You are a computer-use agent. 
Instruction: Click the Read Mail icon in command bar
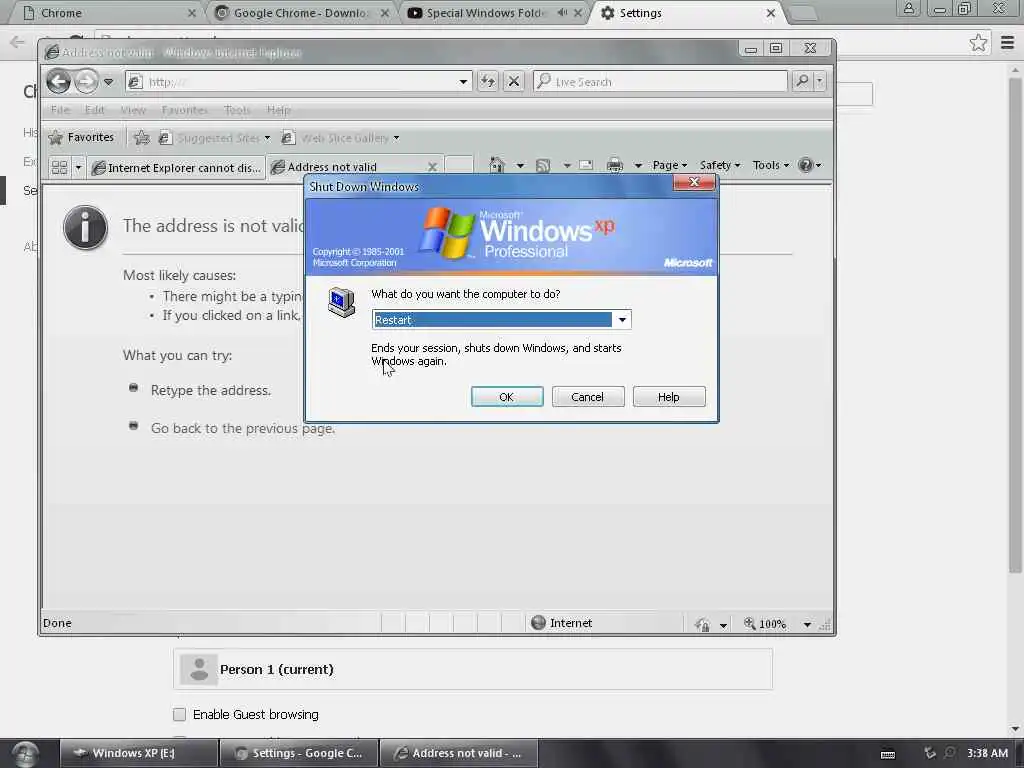pyautogui.click(x=586, y=165)
